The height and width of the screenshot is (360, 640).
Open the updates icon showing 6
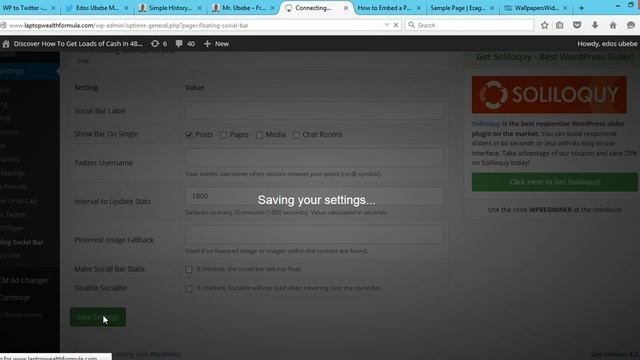pos(159,44)
